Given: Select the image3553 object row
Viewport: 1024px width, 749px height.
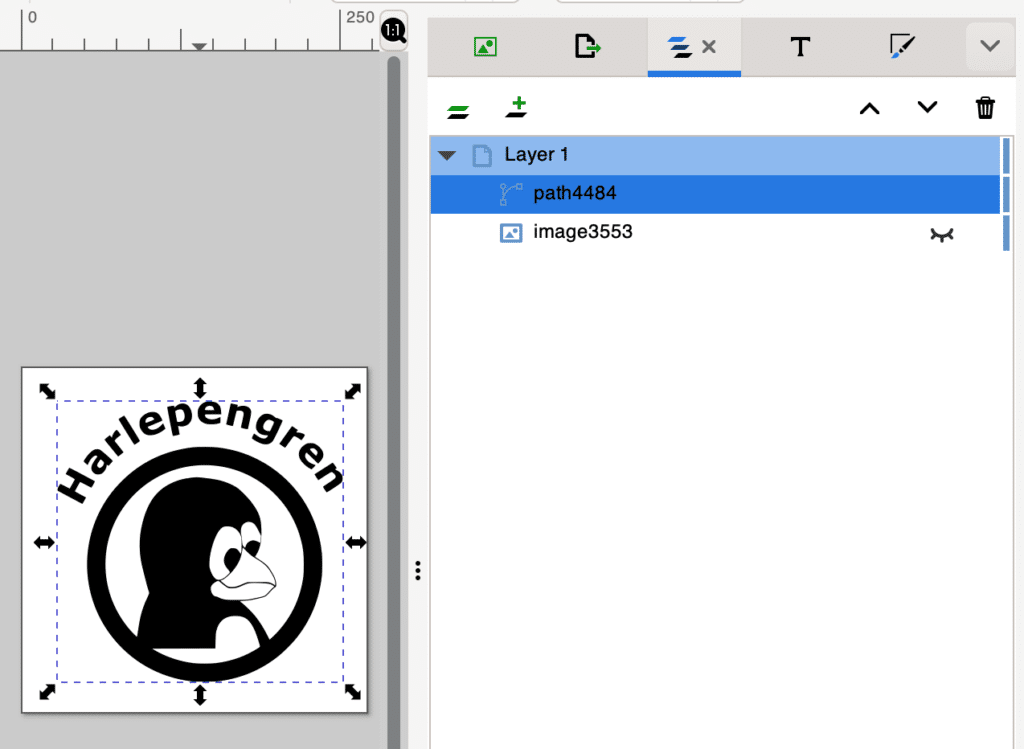Looking at the screenshot, I should point(583,233).
